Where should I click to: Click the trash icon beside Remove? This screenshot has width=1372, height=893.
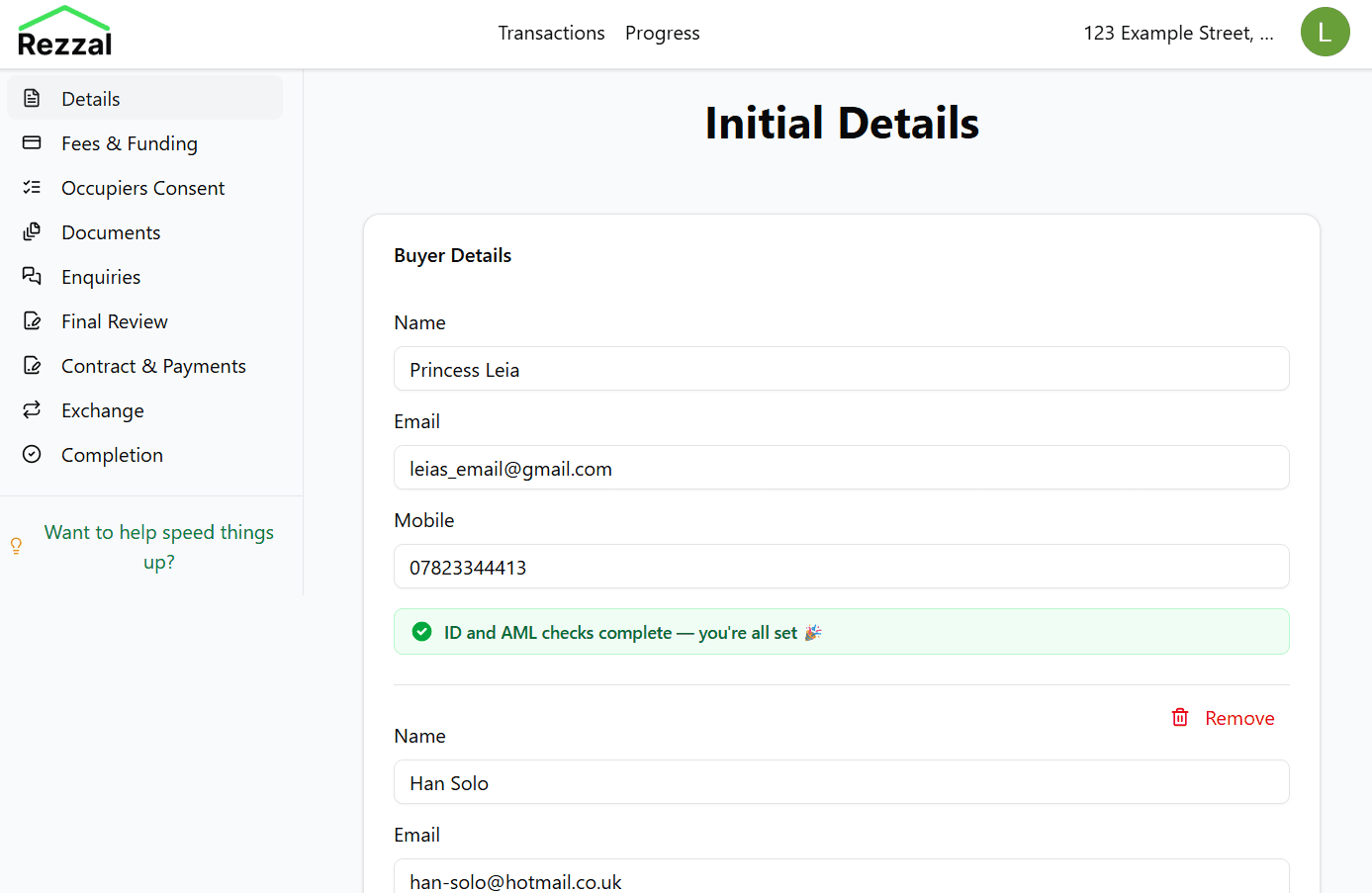point(1180,717)
